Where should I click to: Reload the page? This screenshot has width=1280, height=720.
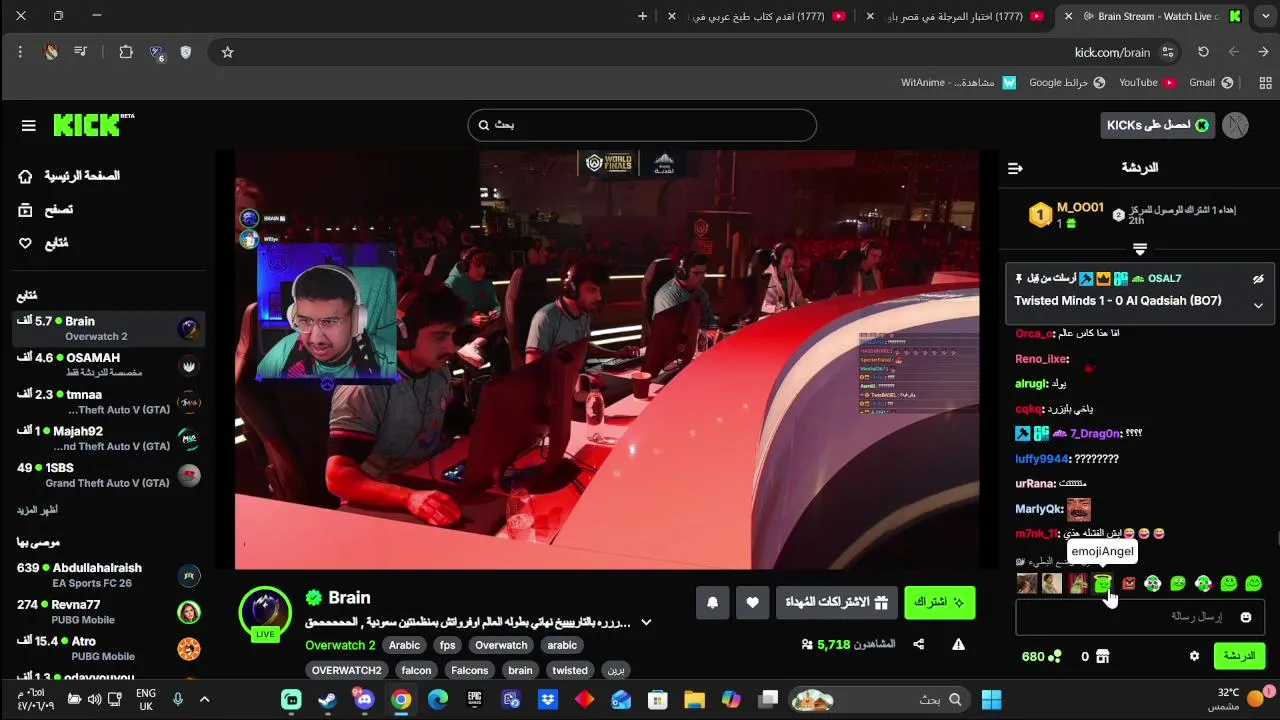(x=1203, y=52)
